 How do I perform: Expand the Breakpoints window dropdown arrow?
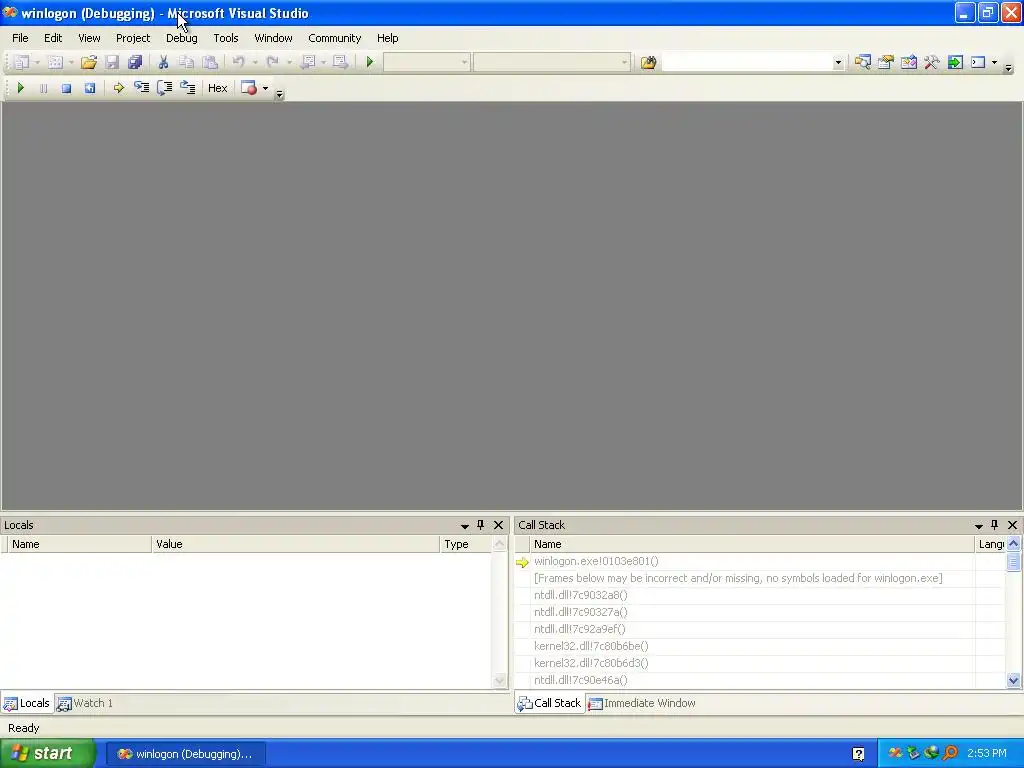(265, 88)
